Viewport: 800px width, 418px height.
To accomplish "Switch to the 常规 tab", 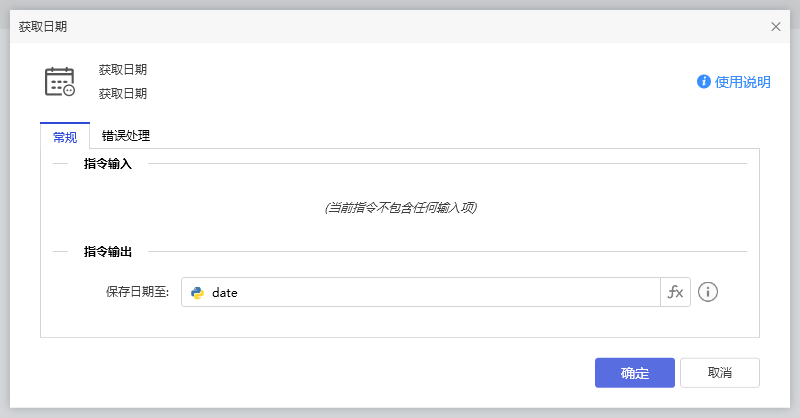I will (x=65, y=137).
